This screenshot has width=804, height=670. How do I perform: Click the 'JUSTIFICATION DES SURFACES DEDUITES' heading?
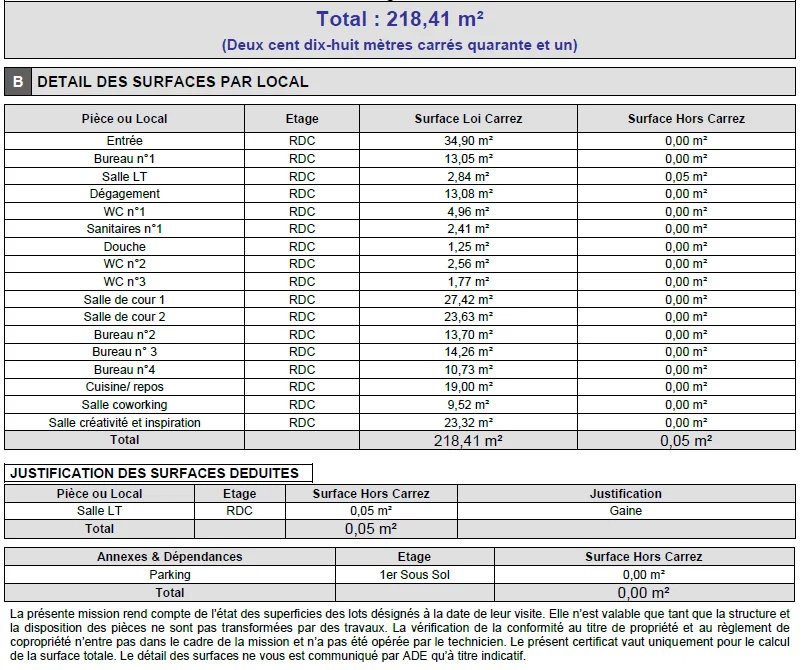154,473
